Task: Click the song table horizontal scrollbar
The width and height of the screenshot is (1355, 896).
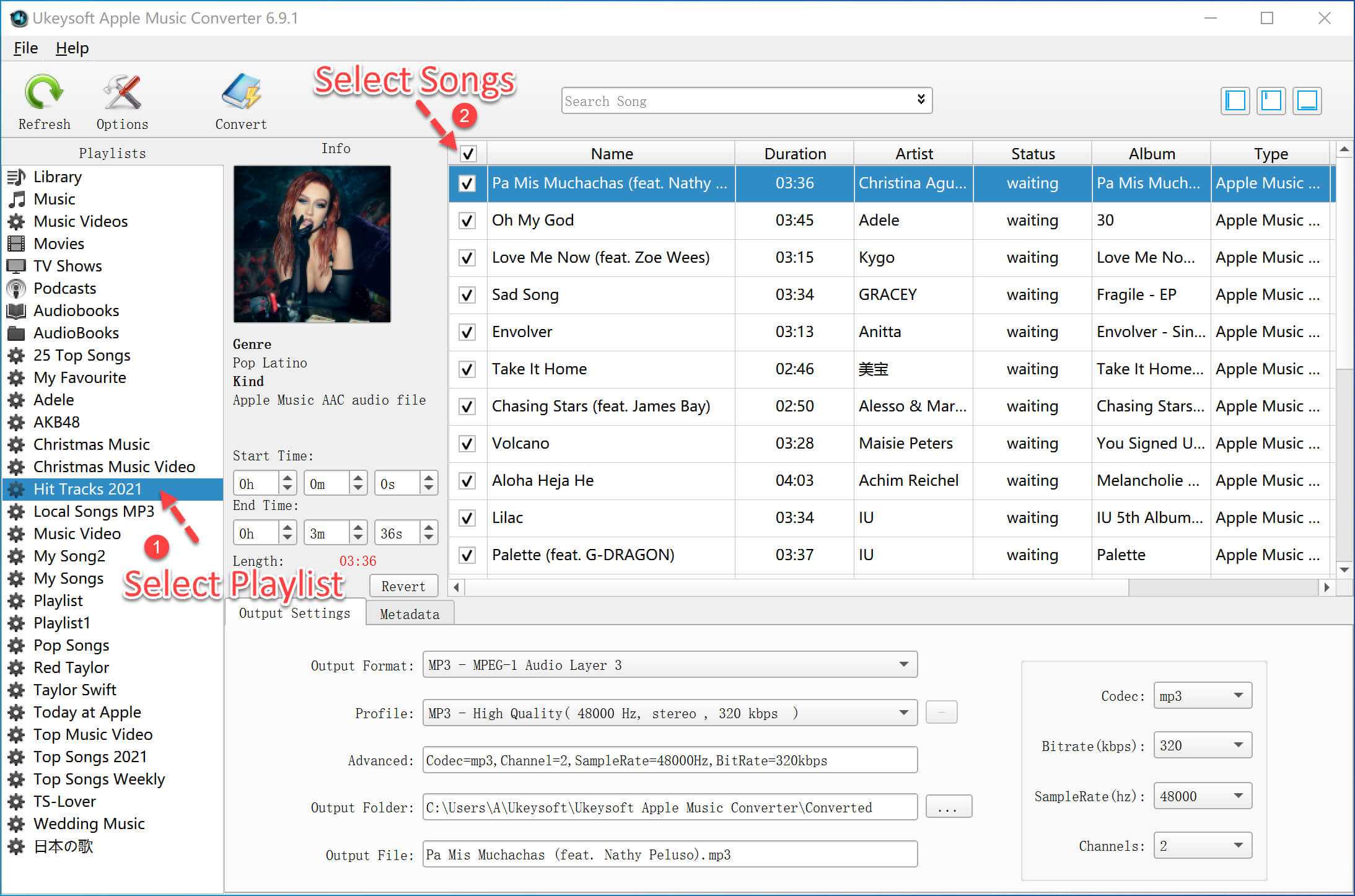Action: click(x=797, y=587)
